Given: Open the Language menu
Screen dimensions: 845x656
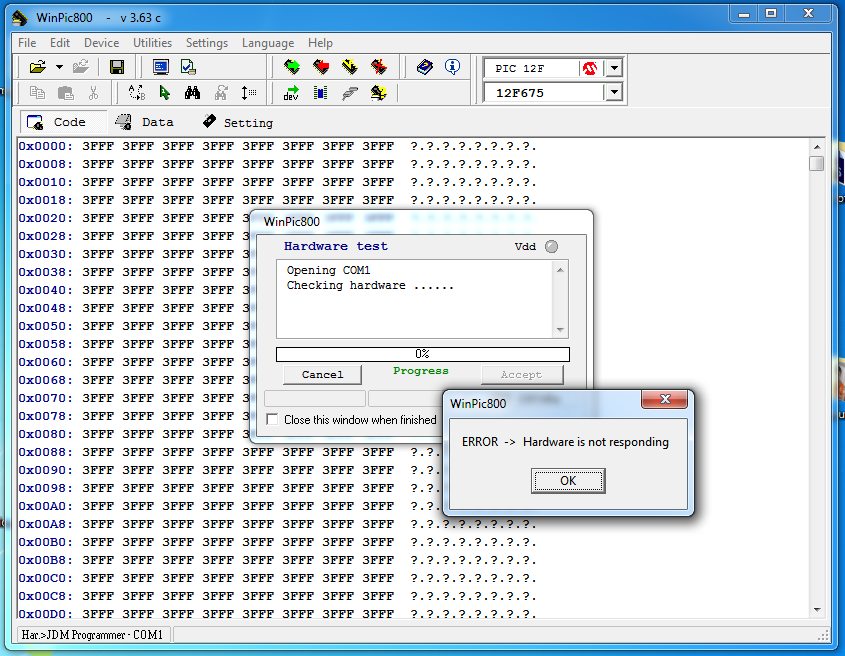Looking at the screenshot, I should pyautogui.click(x=268, y=43).
